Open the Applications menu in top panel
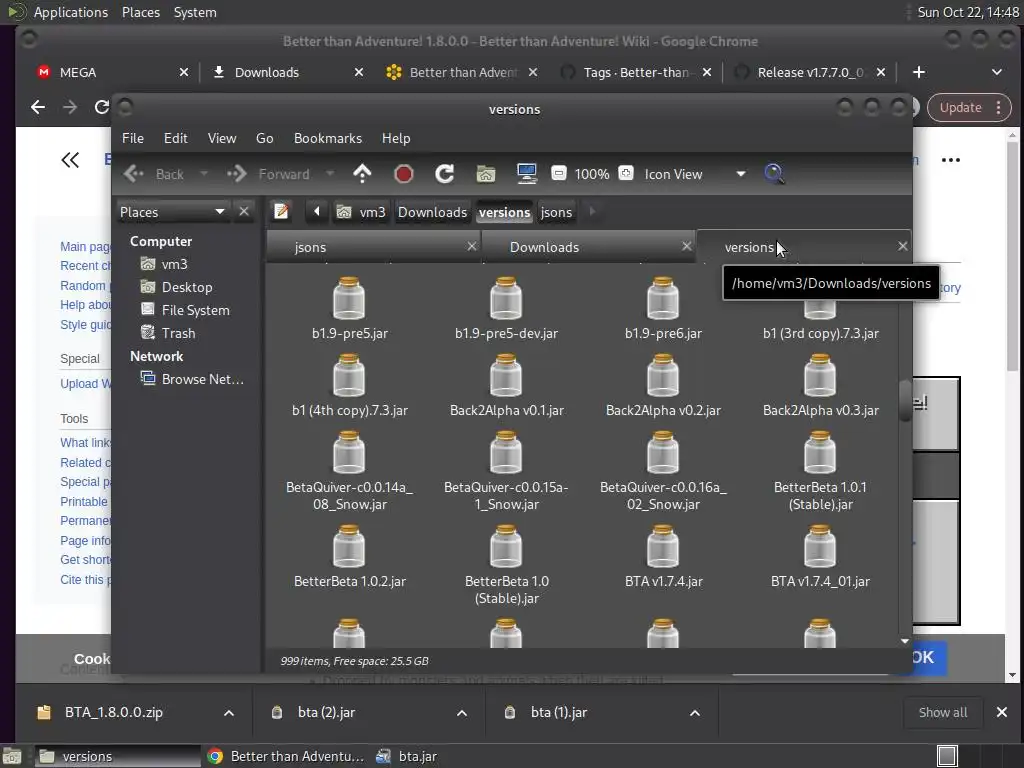The height and width of the screenshot is (768, 1024). point(70,12)
